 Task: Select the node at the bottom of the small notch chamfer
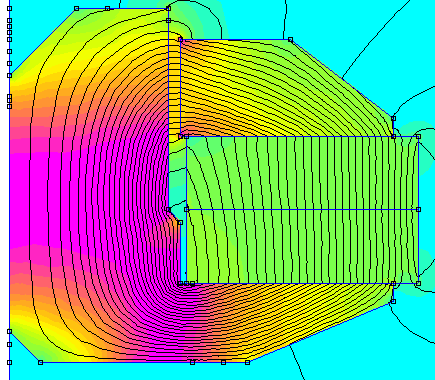180,222
